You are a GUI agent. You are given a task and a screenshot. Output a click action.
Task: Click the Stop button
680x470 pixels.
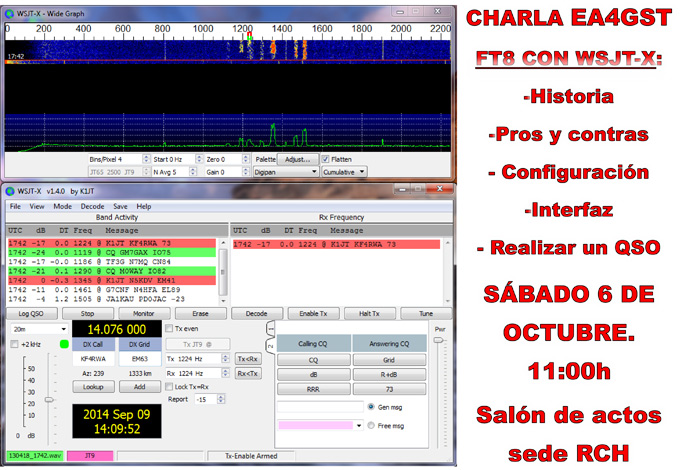click(88, 313)
